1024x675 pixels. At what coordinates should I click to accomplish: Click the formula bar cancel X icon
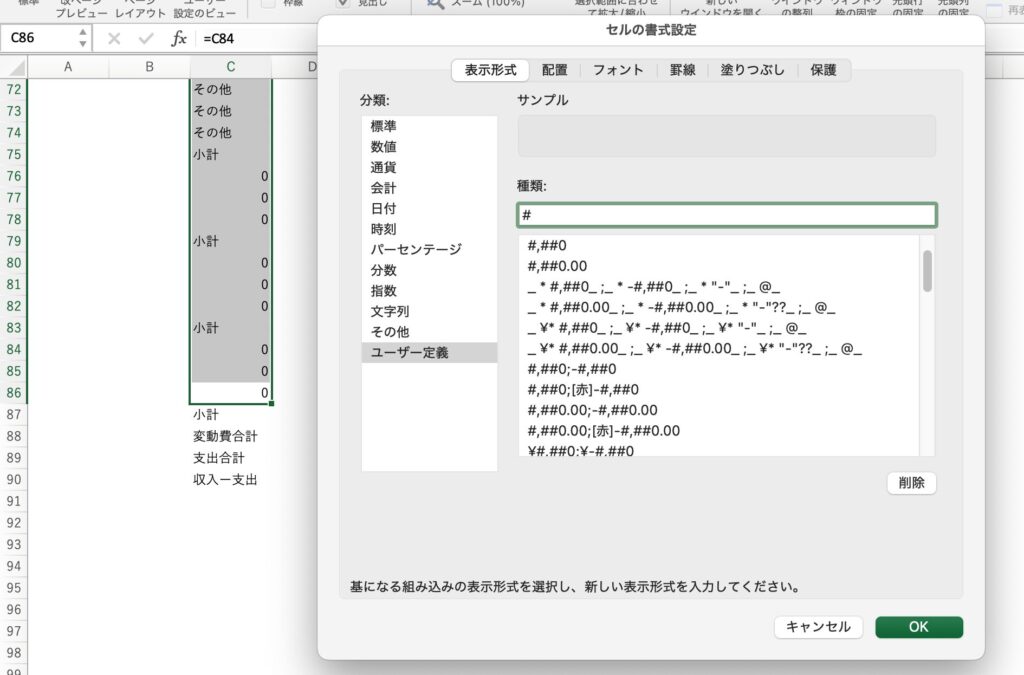[x=114, y=38]
